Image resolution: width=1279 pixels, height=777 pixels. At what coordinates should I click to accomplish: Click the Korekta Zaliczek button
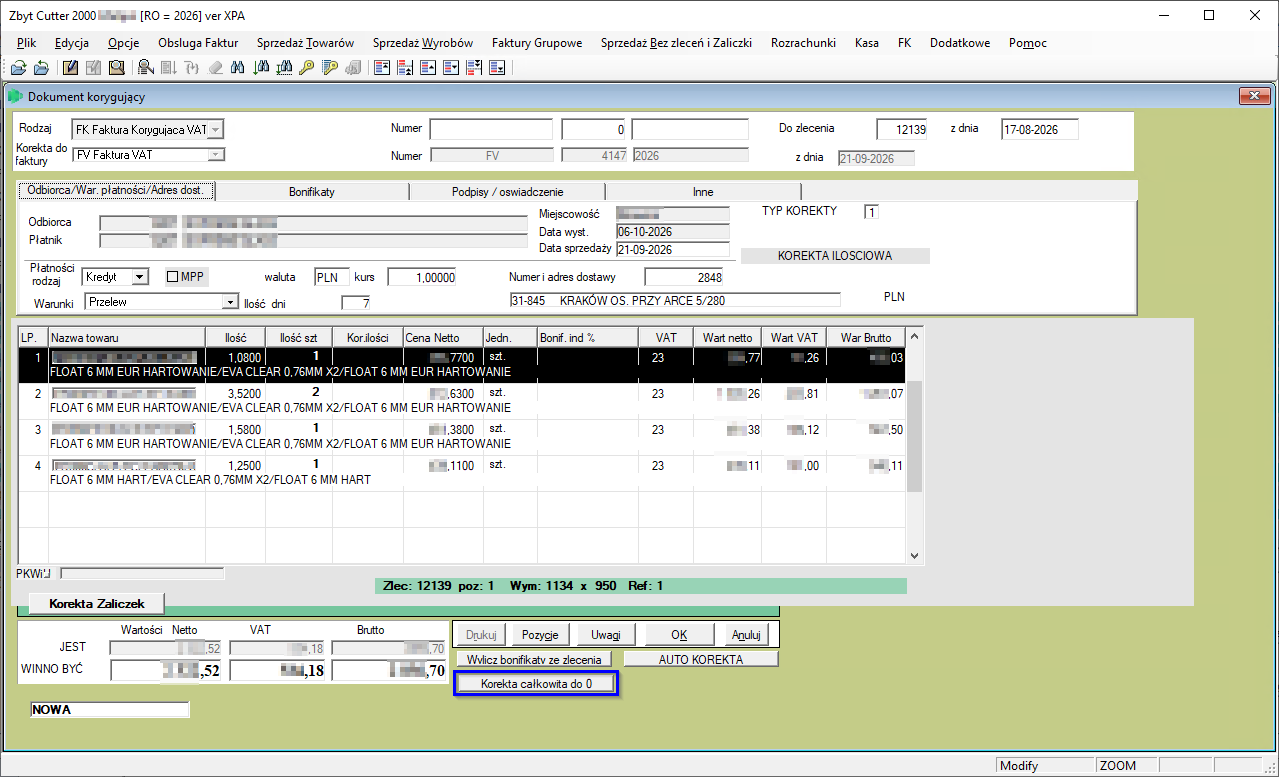point(97,603)
